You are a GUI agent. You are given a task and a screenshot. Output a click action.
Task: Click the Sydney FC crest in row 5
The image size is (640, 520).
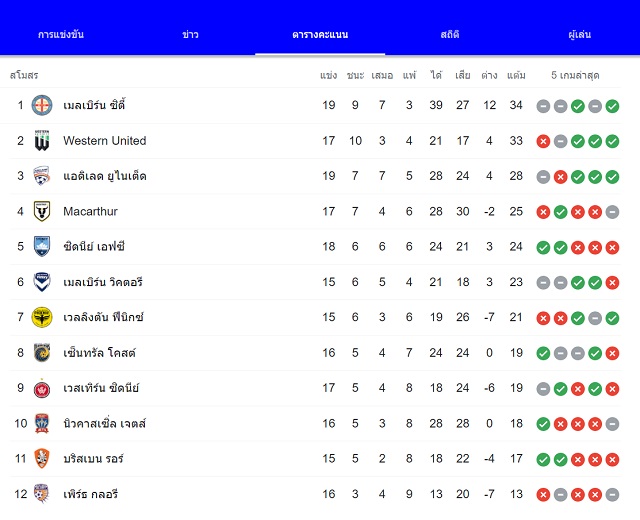pos(42,247)
